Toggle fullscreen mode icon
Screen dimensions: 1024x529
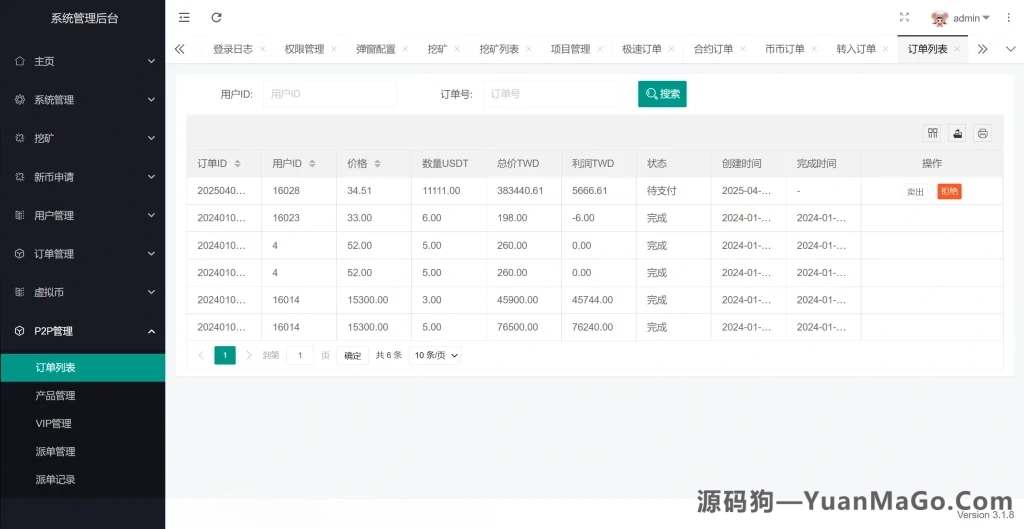click(x=904, y=18)
